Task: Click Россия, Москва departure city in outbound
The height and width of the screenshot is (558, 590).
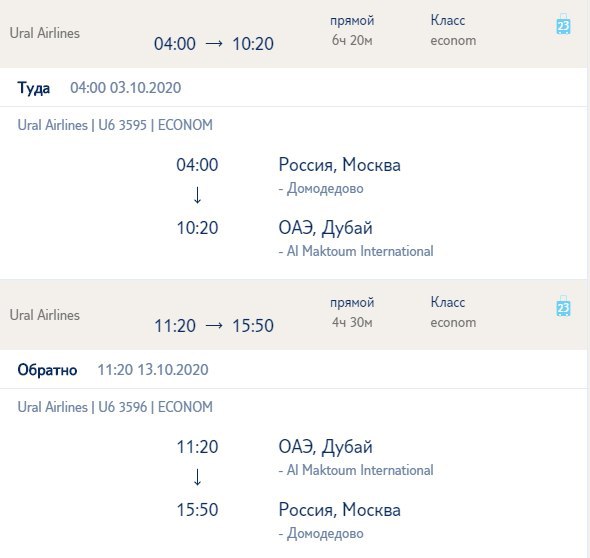Action: pyautogui.click(x=339, y=165)
